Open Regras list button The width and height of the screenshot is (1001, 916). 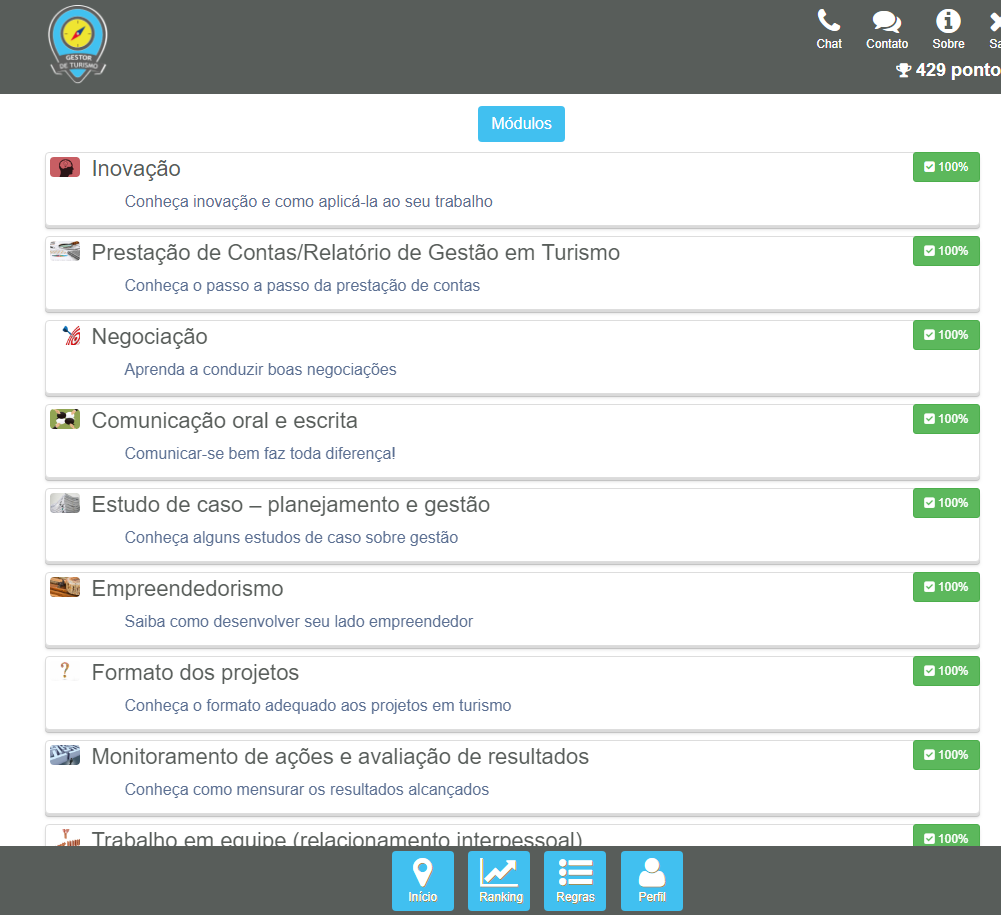(575, 881)
